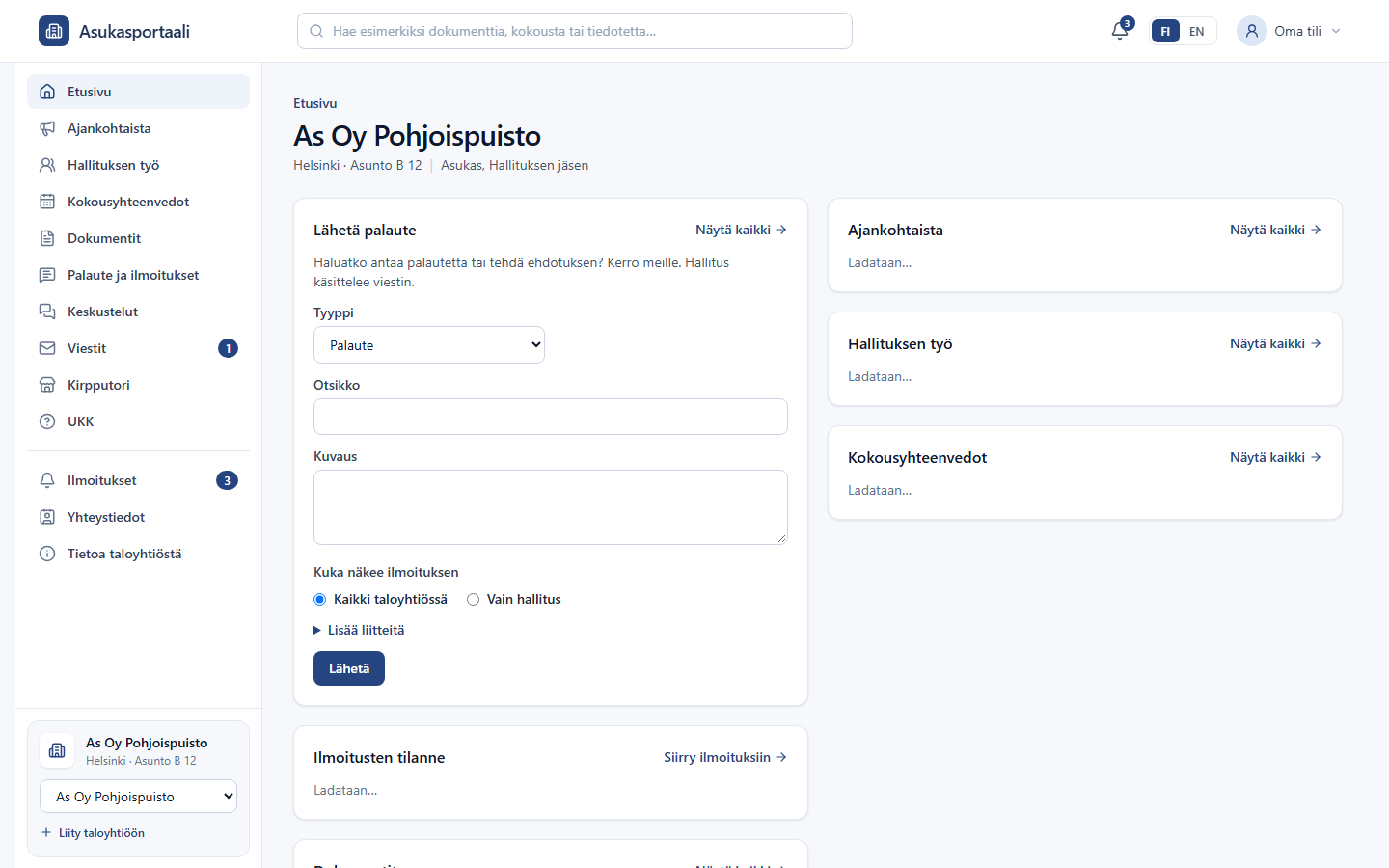This screenshot has width=1389, height=868.
Task: Open UKK sidebar item
Action: (x=138, y=421)
